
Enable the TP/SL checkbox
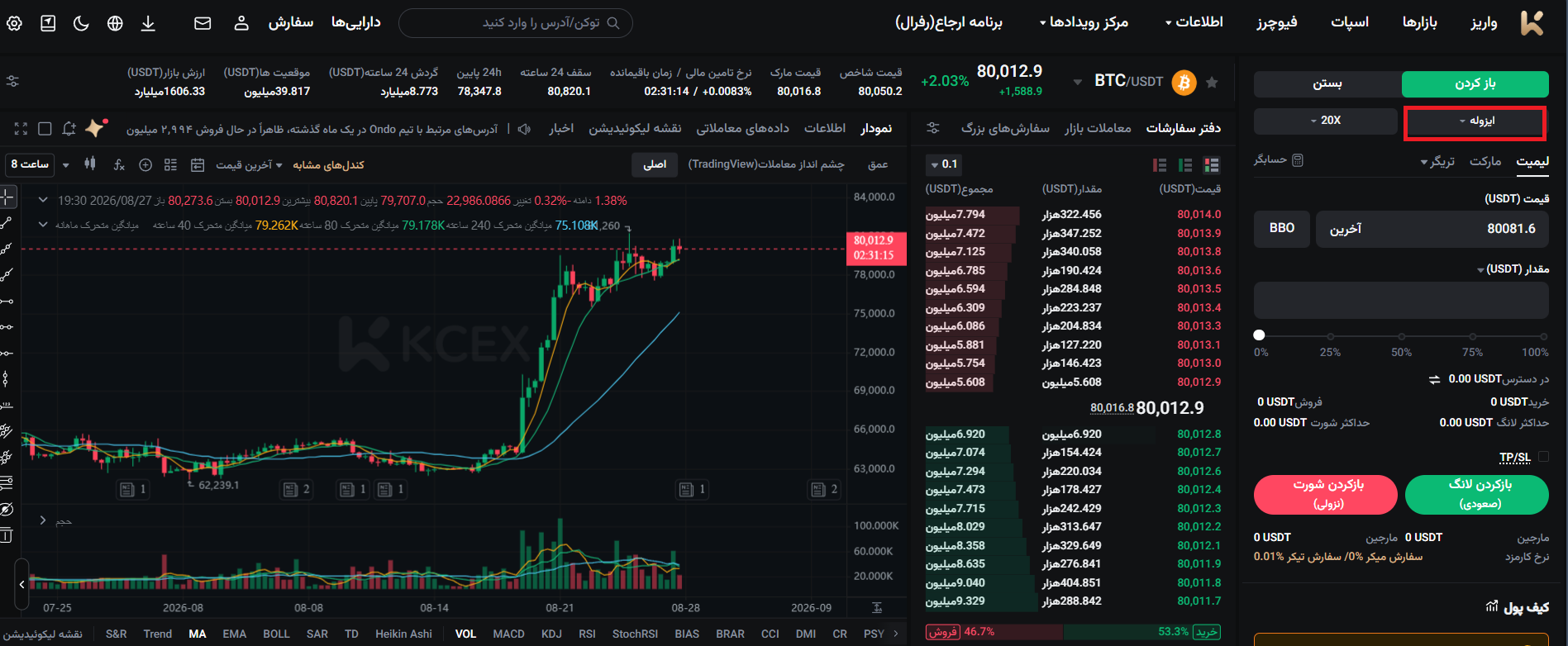tap(1543, 457)
